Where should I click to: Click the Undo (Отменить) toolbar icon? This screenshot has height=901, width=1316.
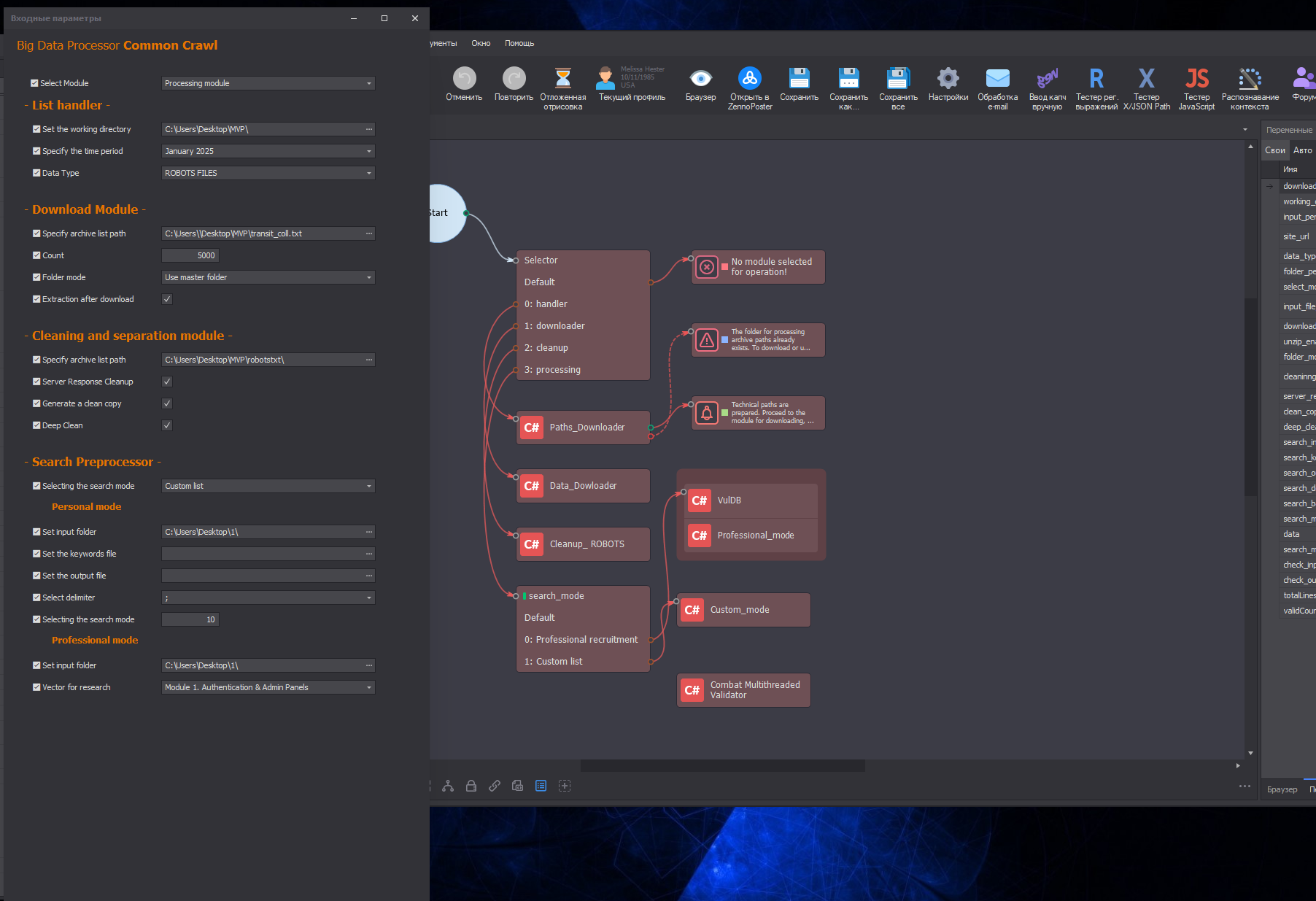pos(464,79)
